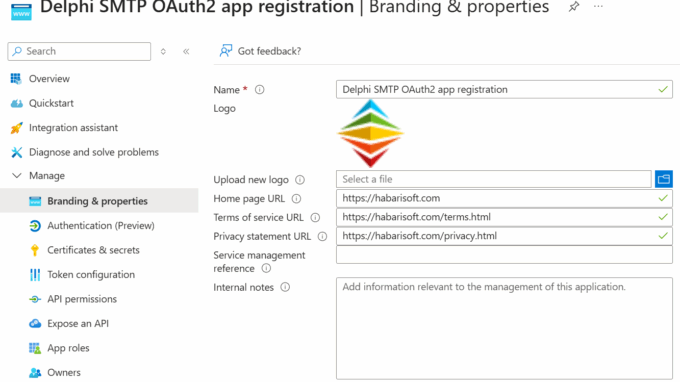Select Branding & properties menu item
This screenshot has width=680, height=382.
point(99,201)
